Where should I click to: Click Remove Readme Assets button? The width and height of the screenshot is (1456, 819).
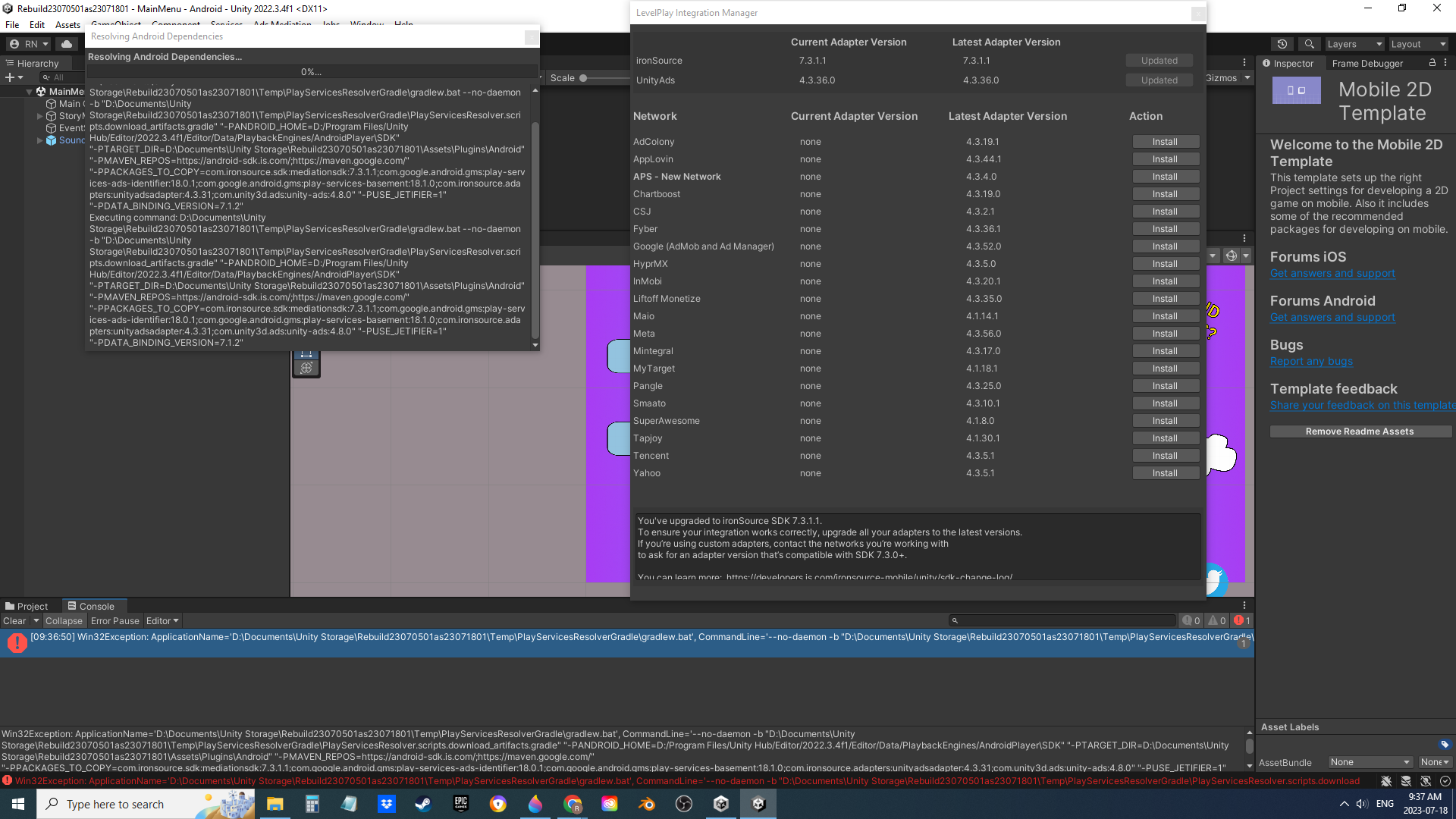coord(1360,431)
